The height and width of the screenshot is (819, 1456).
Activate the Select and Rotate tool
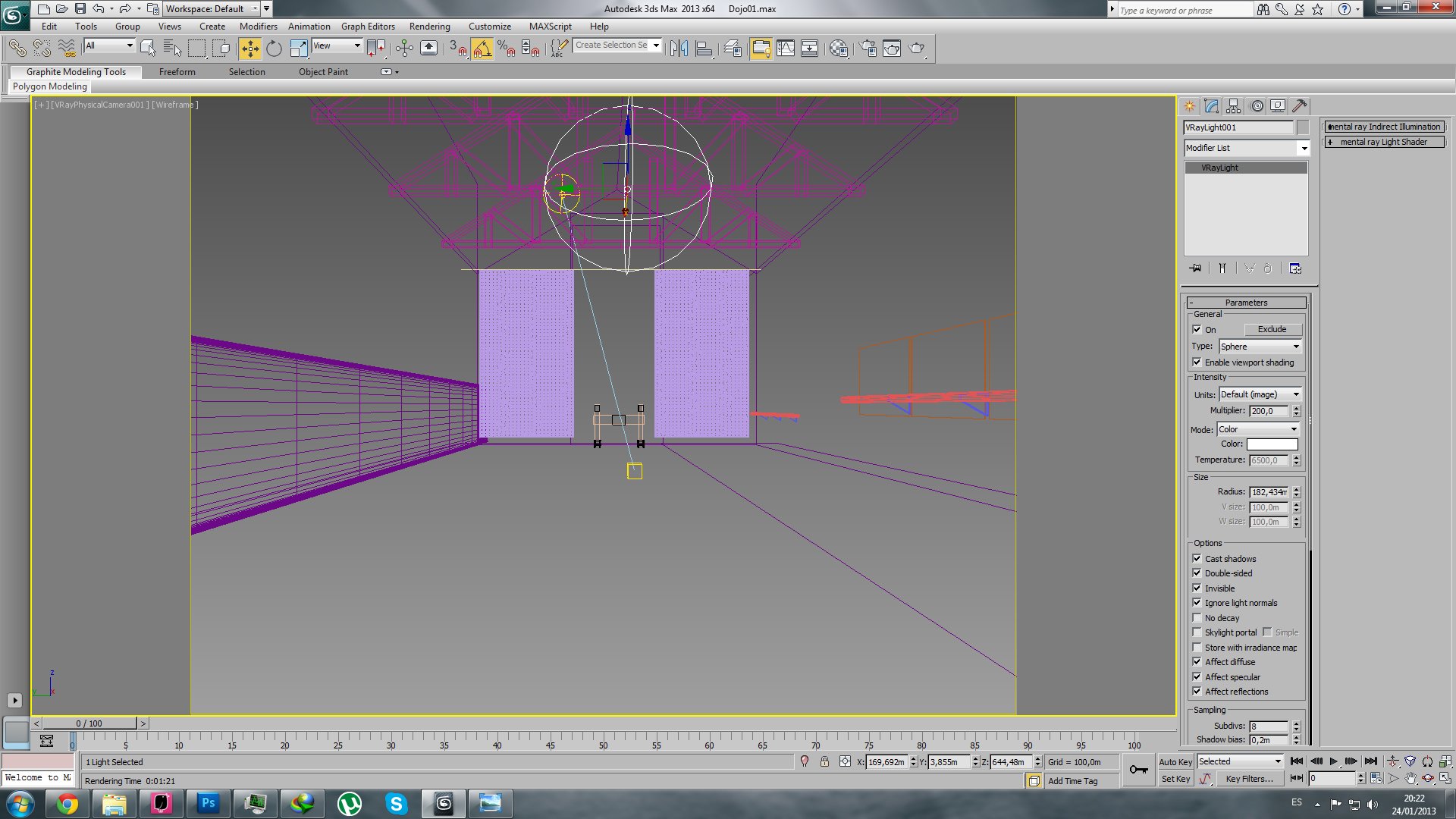click(274, 49)
